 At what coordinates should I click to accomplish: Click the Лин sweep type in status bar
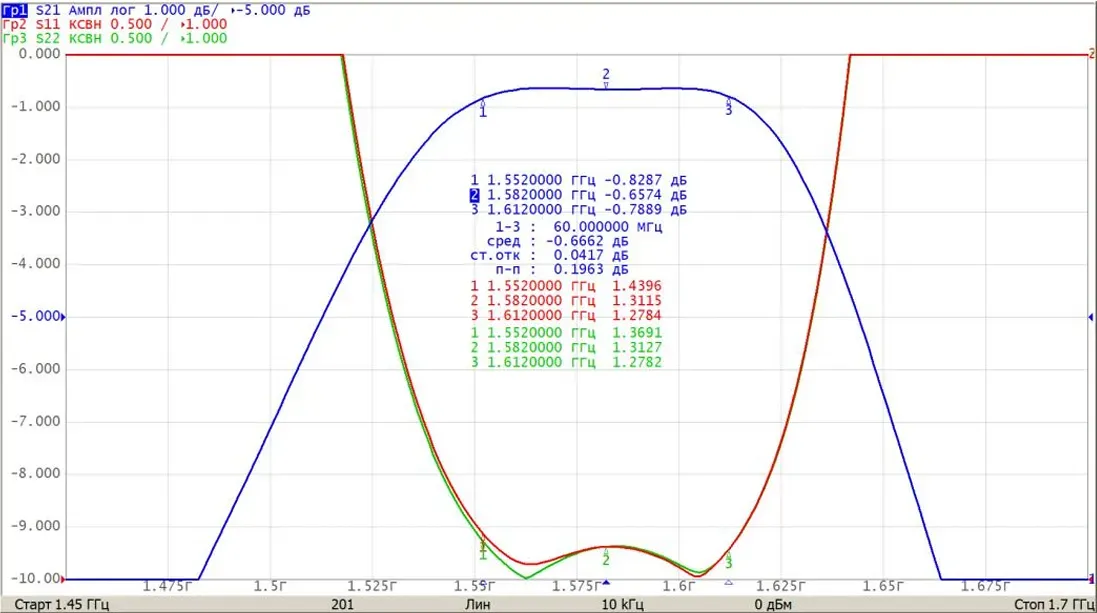(478, 605)
